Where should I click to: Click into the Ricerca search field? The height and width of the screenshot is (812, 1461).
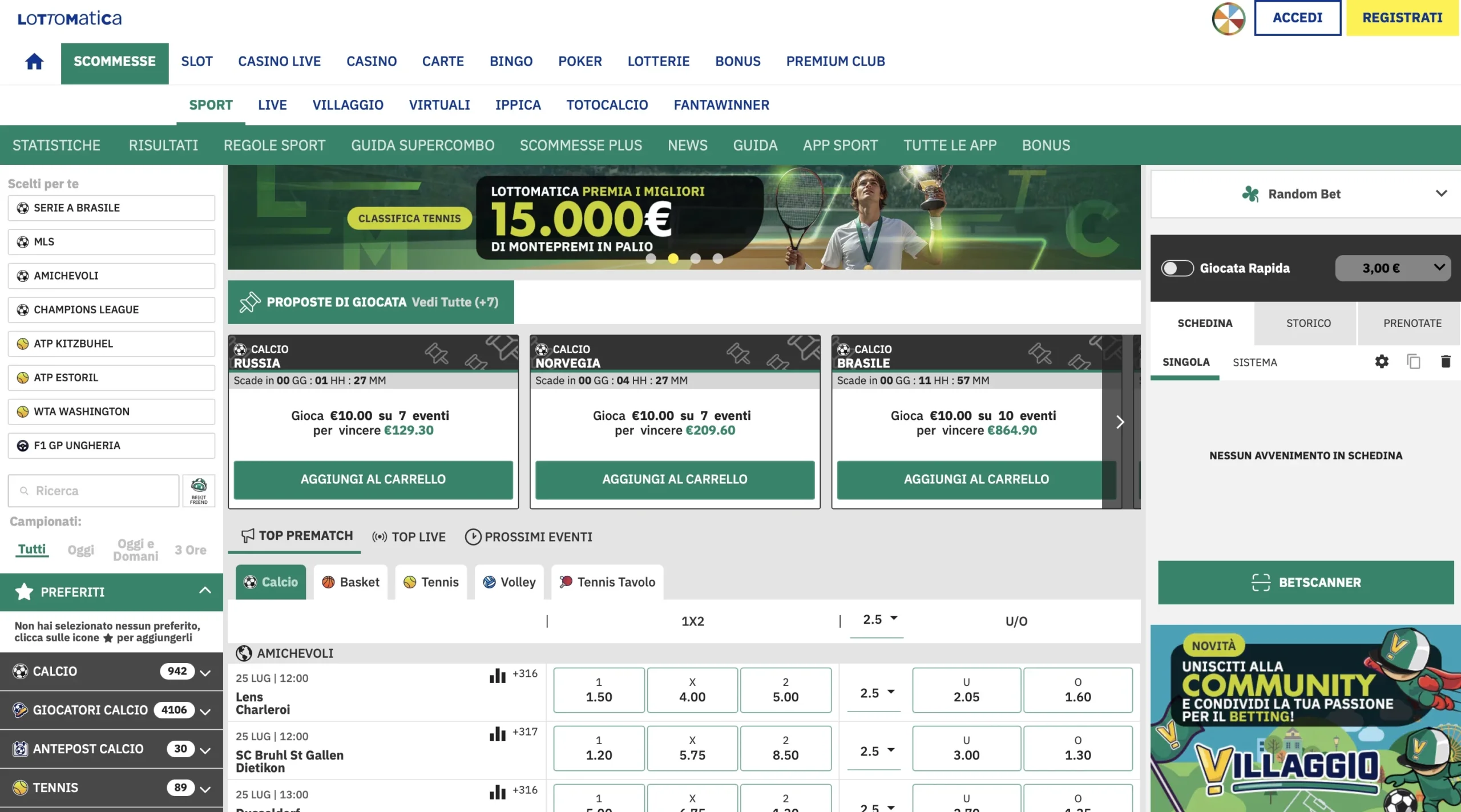tap(94, 491)
